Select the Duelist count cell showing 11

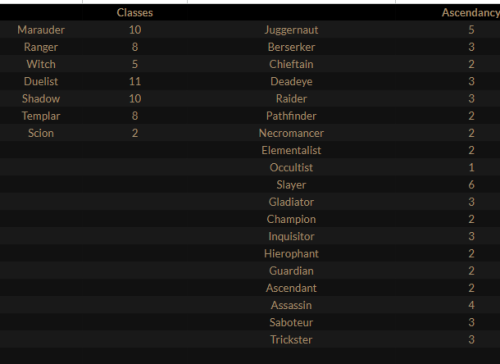[x=135, y=82]
